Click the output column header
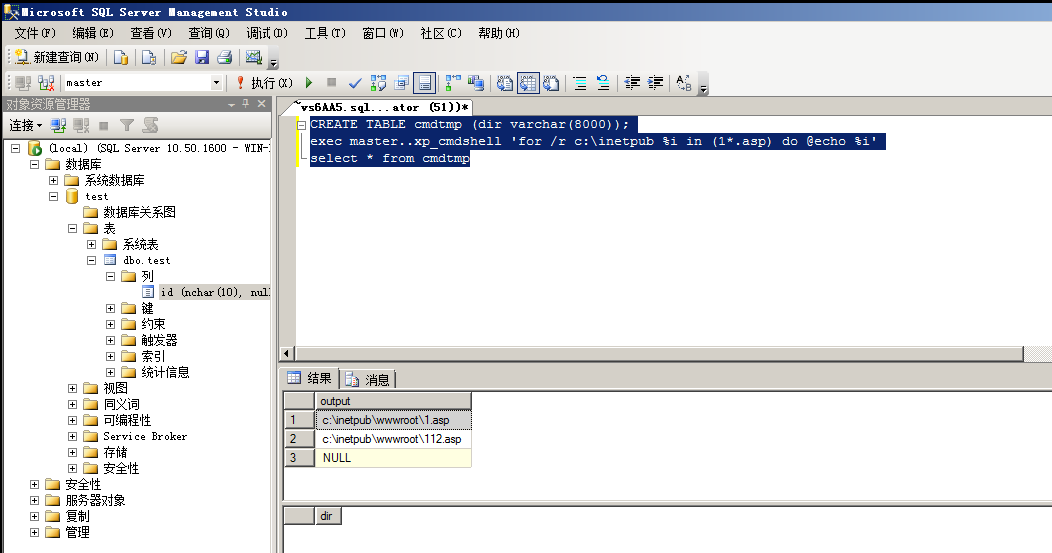 click(x=393, y=401)
